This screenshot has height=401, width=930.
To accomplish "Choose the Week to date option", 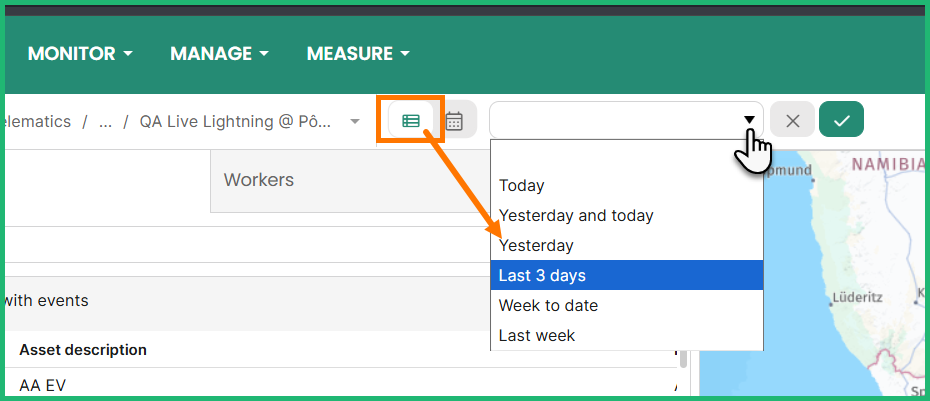I will [548, 305].
